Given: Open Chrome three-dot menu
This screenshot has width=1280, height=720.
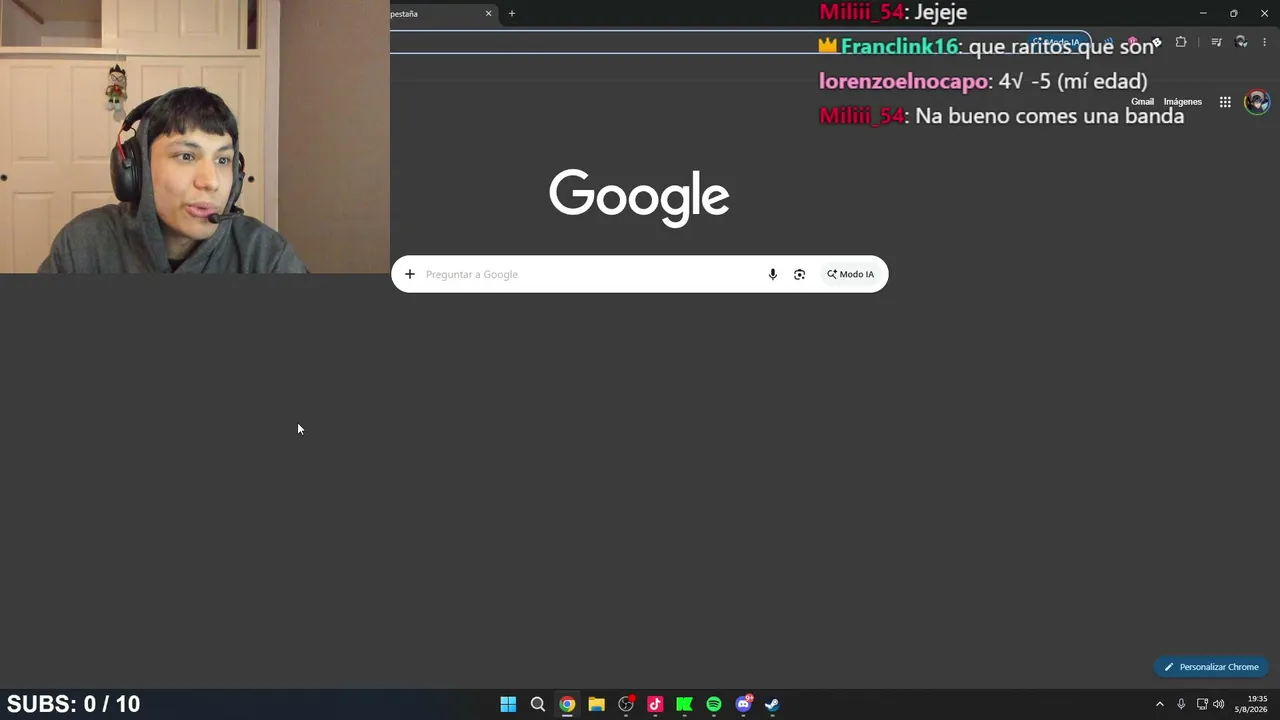Looking at the screenshot, I should (1264, 42).
